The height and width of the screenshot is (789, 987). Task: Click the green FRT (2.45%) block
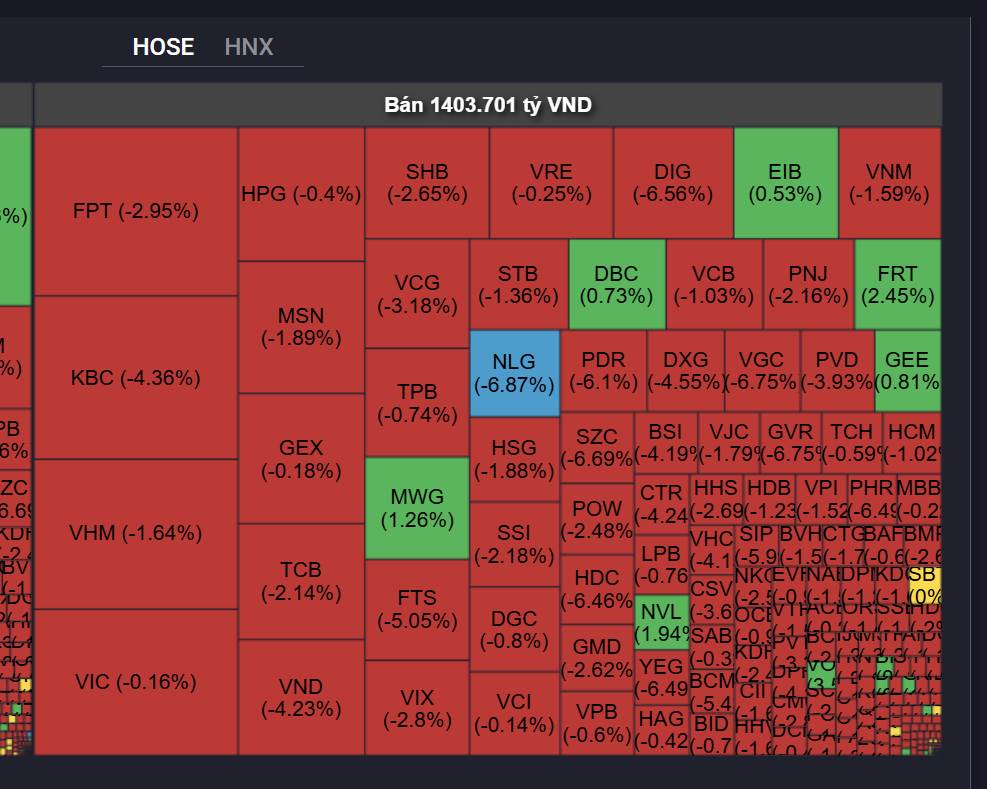click(898, 285)
